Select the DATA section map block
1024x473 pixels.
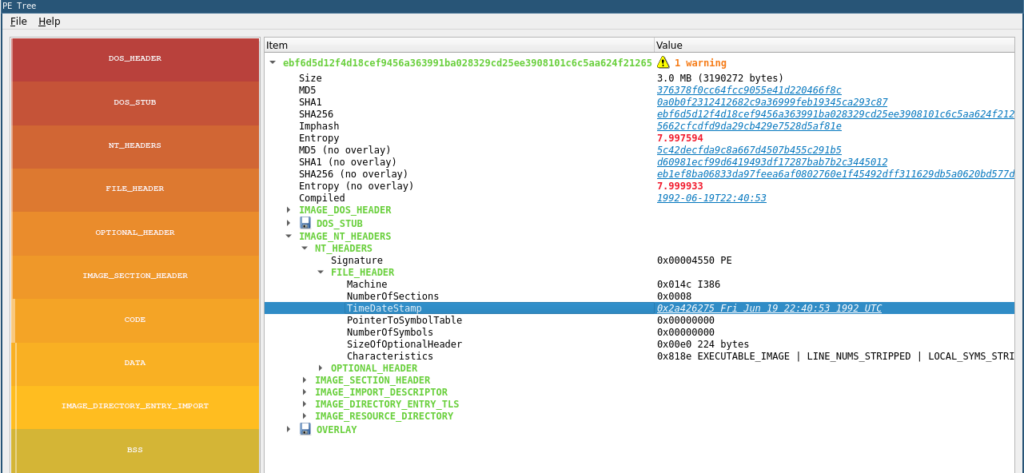[135, 363]
